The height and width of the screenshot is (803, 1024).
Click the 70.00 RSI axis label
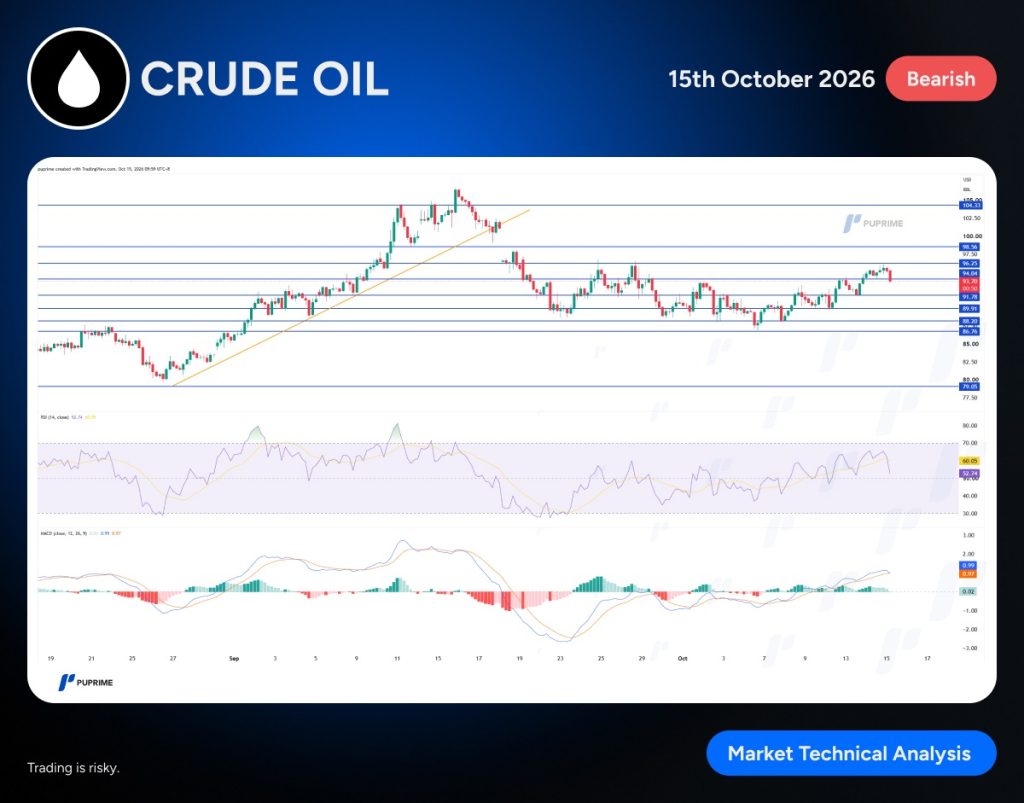click(970, 443)
